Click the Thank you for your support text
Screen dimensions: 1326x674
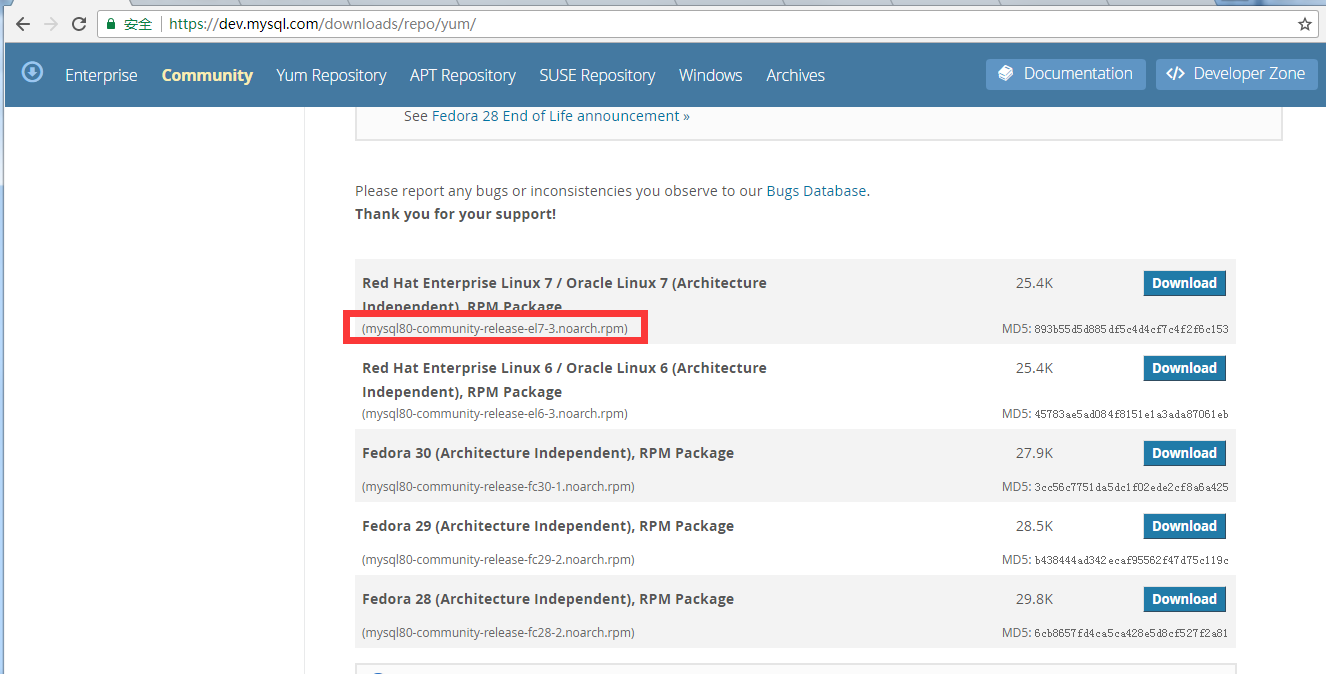[455, 214]
